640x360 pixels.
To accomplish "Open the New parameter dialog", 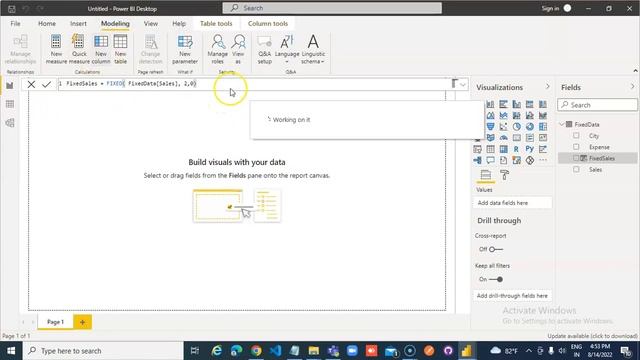I will [x=185, y=49].
